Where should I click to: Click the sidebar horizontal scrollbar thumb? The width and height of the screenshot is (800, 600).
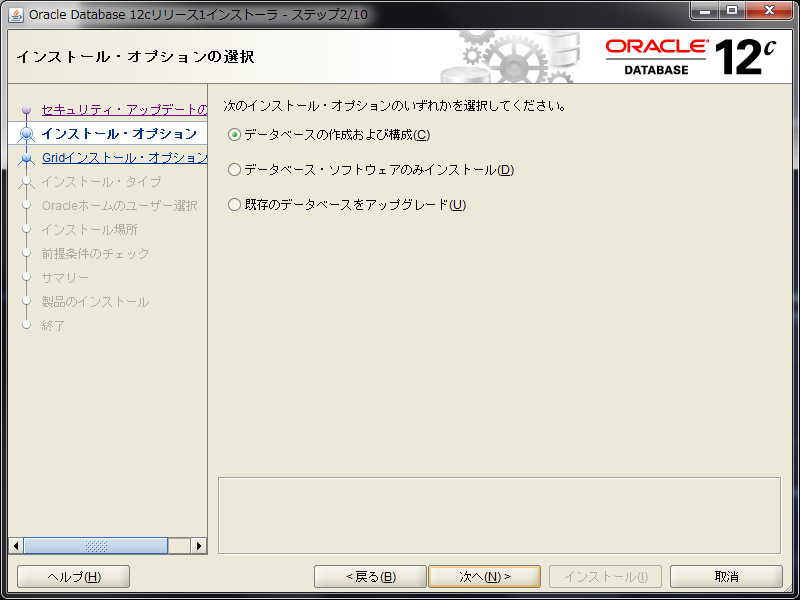(x=95, y=546)
